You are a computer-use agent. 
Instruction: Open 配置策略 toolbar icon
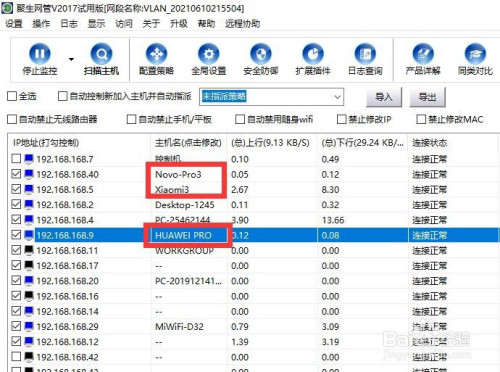point(156,53)
